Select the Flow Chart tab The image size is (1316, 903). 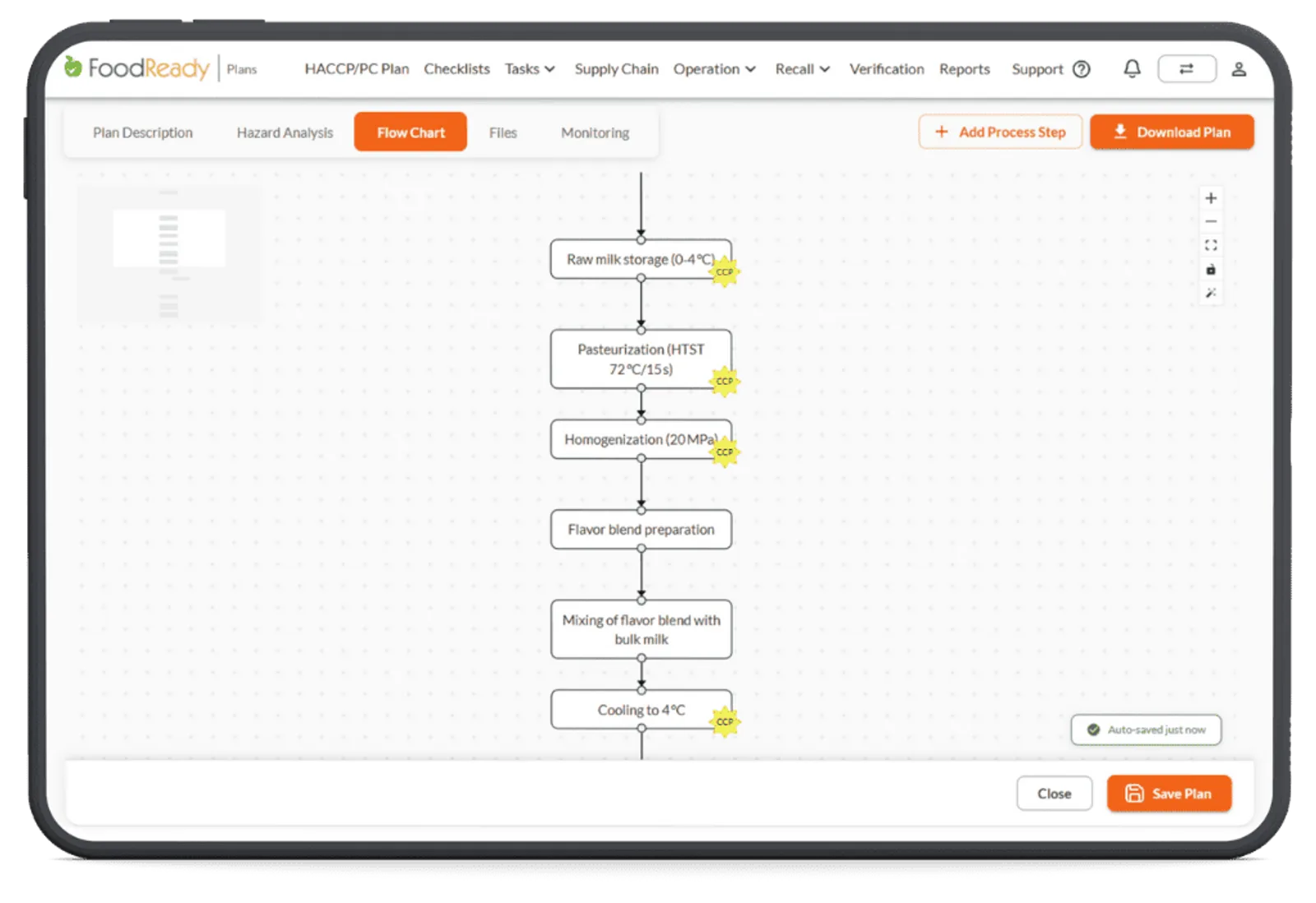pos(410,132)
